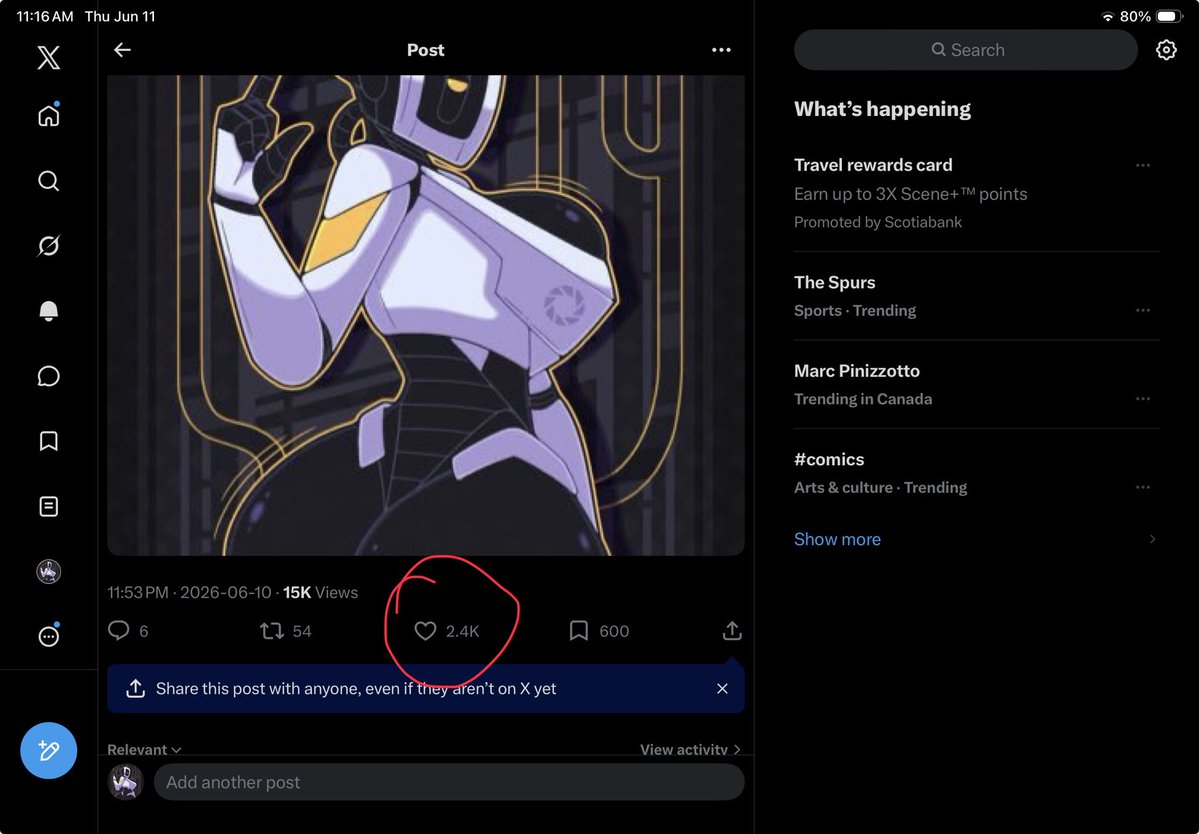Dismiss the share-this-post banner
The width and height of the screenshot is (1199, 834).
click(722, 689)
